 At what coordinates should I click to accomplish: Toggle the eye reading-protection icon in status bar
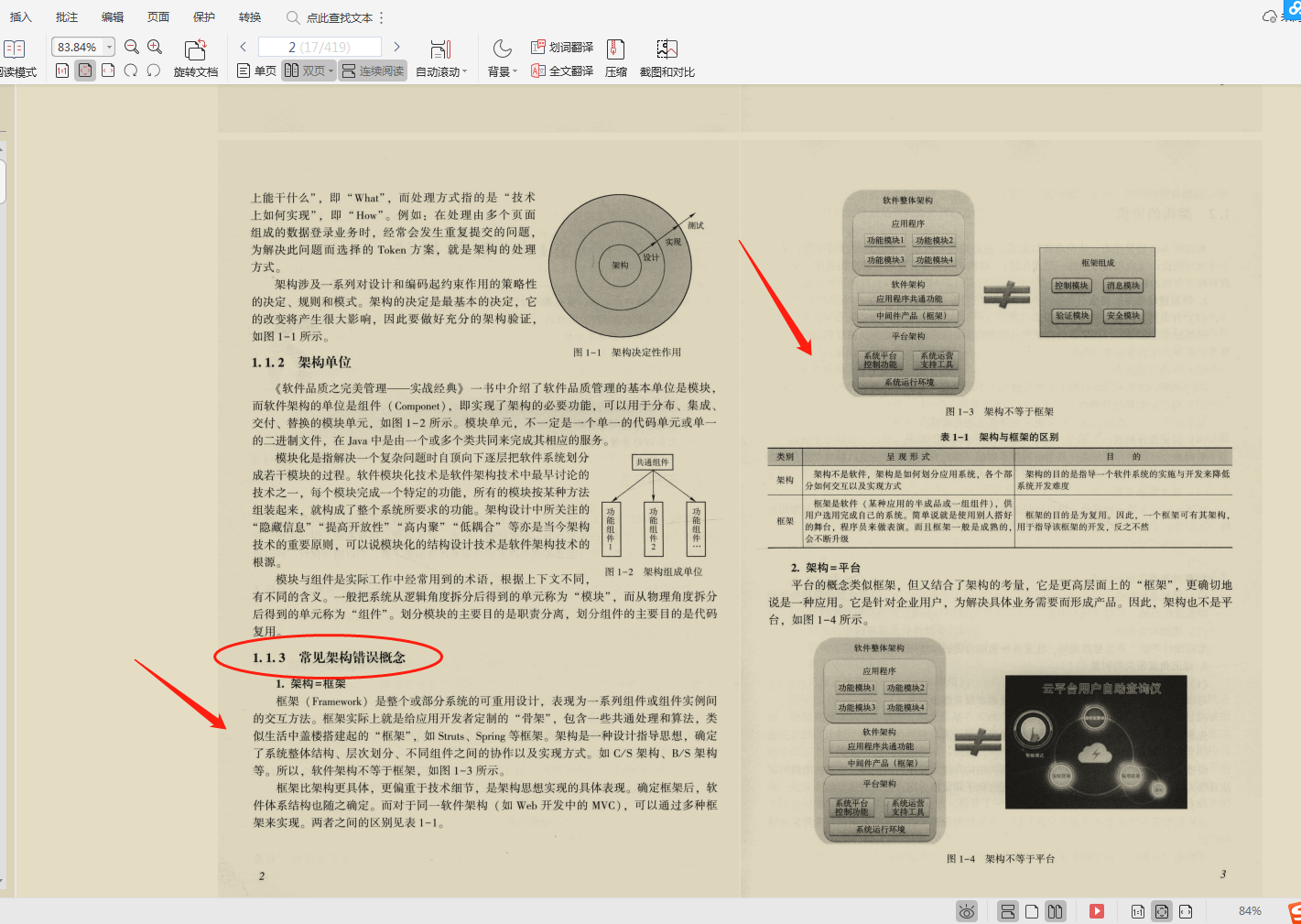pyautogui.click(x=966, y=910)
